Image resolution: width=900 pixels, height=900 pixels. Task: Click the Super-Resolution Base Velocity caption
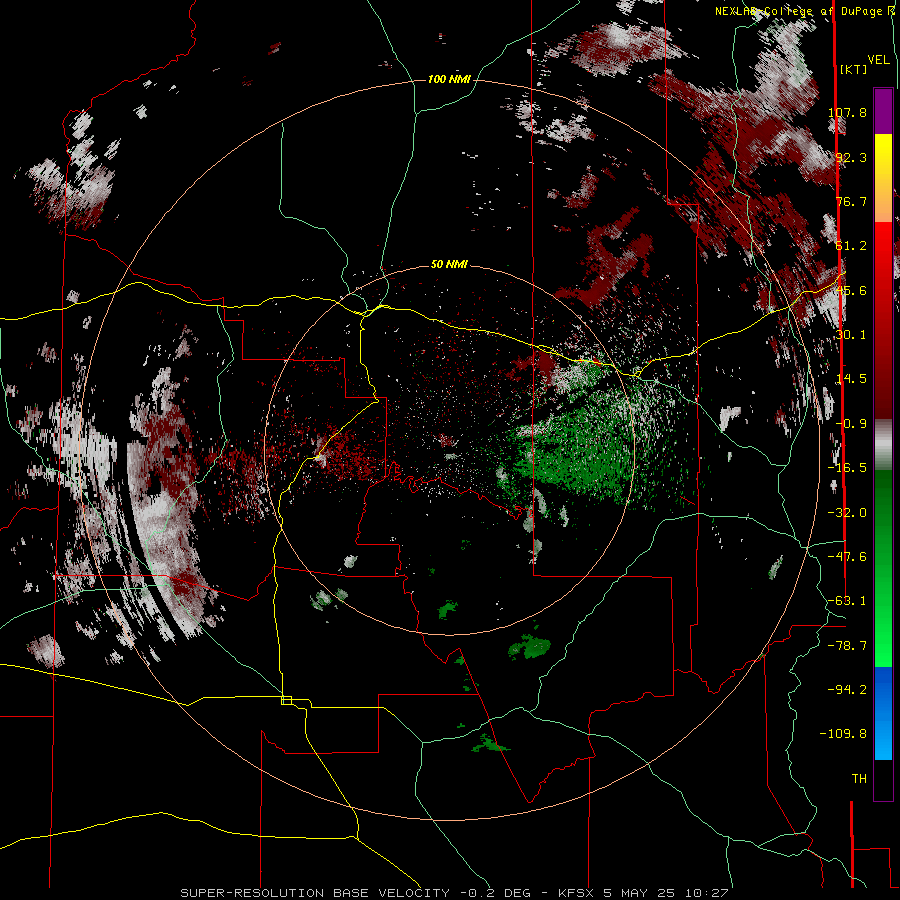tap(453, 893)
